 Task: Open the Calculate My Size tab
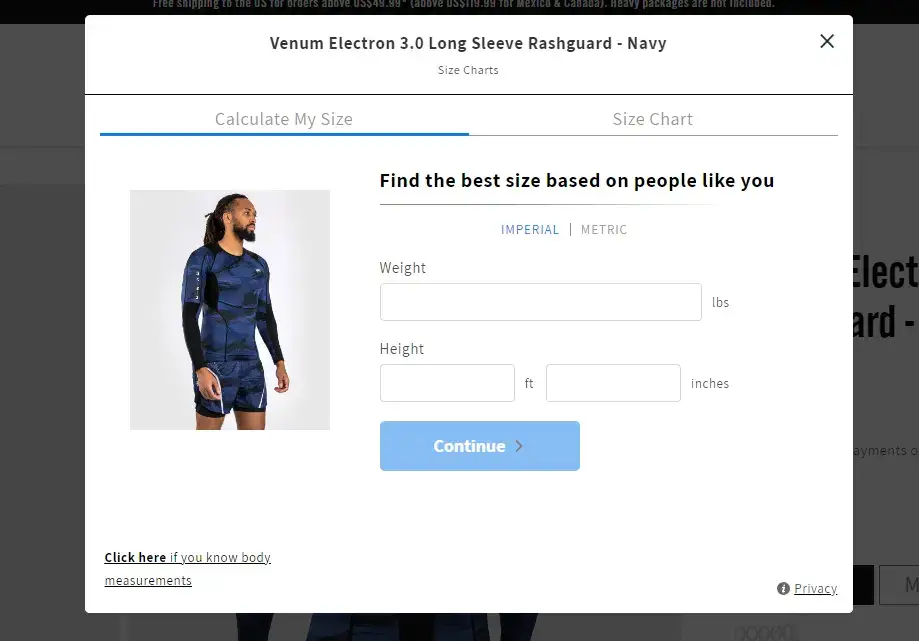point(284,119)
